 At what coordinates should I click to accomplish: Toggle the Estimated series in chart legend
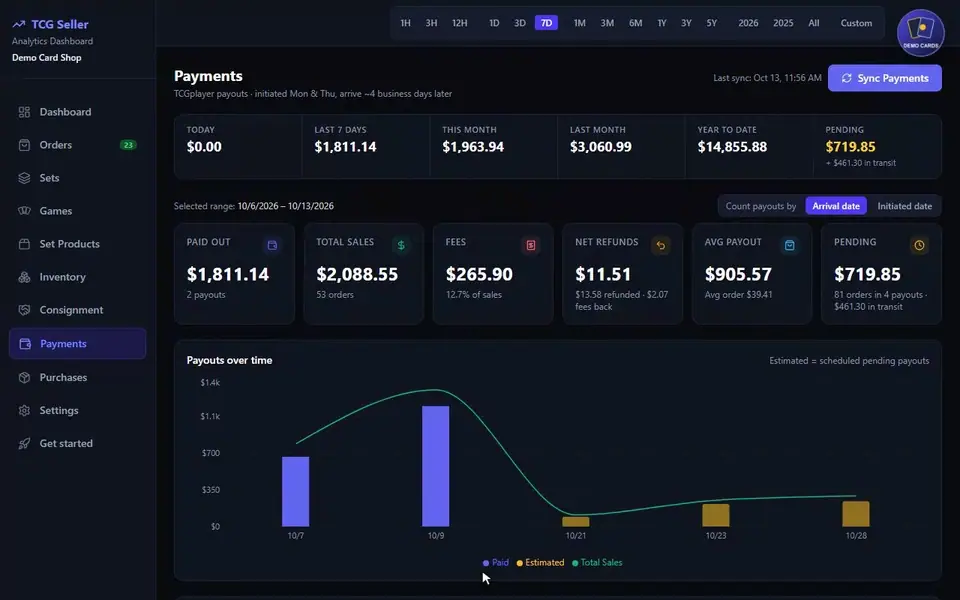click(x=540, y=563)
